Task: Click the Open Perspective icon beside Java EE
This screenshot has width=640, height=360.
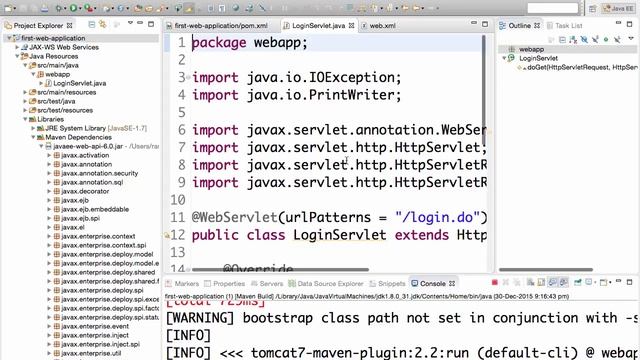Action: [593, 8]
